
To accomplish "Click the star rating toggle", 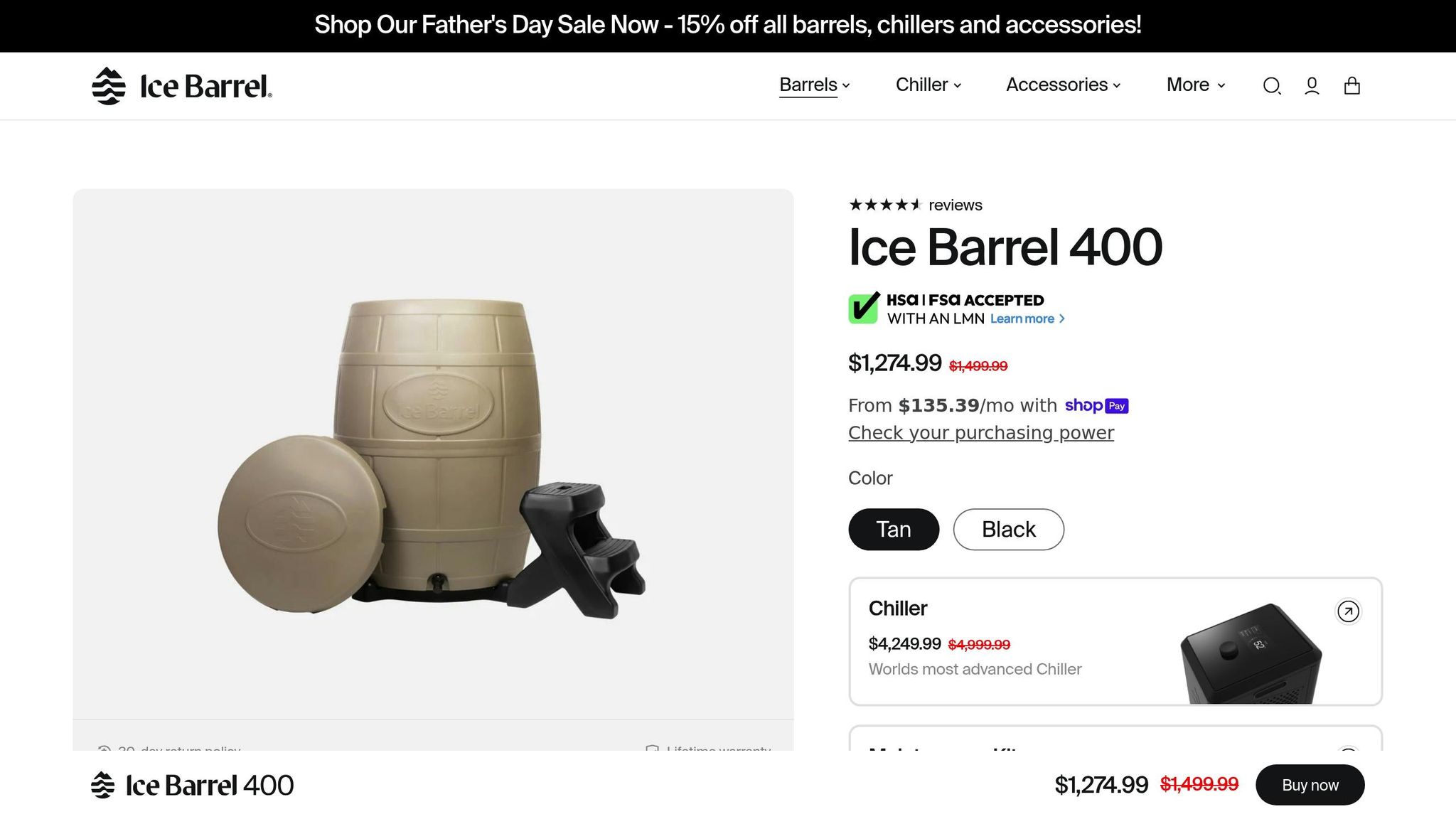I will (x=885, y=205).
